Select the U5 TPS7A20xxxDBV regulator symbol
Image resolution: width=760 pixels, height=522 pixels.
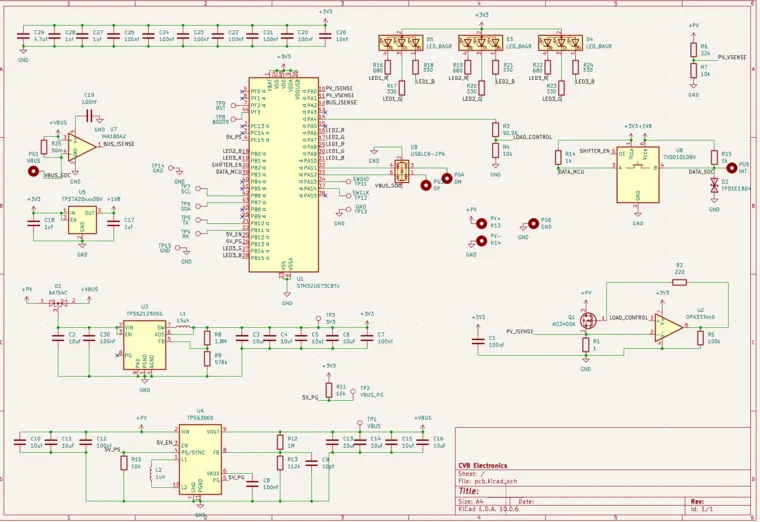click(82, 220)
